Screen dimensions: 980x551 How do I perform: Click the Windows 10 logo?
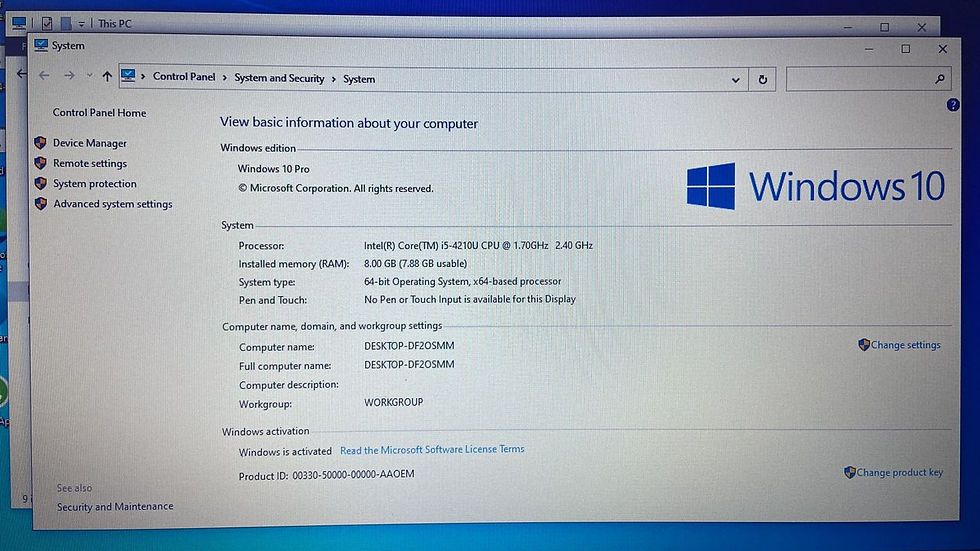tap(815, 186)
